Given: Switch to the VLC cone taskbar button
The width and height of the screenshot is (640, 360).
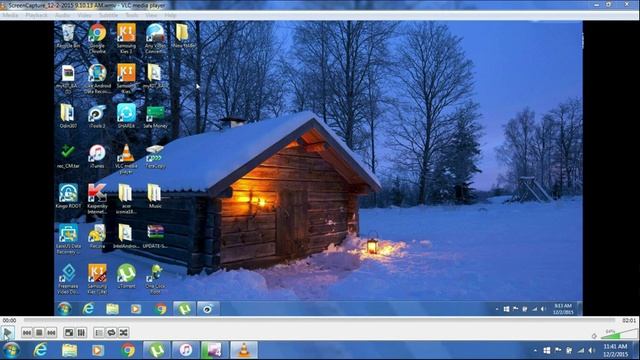Looking at the screenshot, I should click(244, 350).
